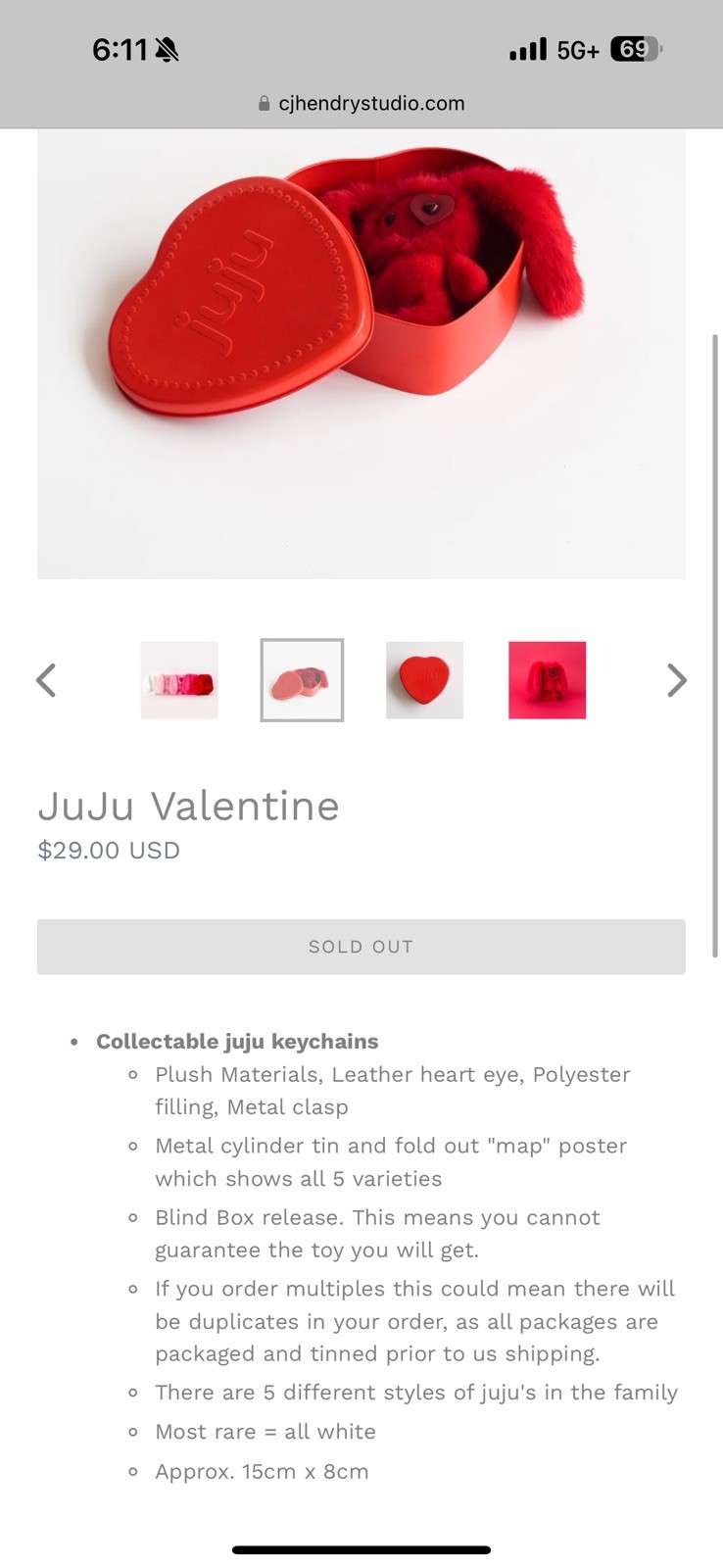
Task: Tap the home indicator bar
Action: click(361, 1549)
